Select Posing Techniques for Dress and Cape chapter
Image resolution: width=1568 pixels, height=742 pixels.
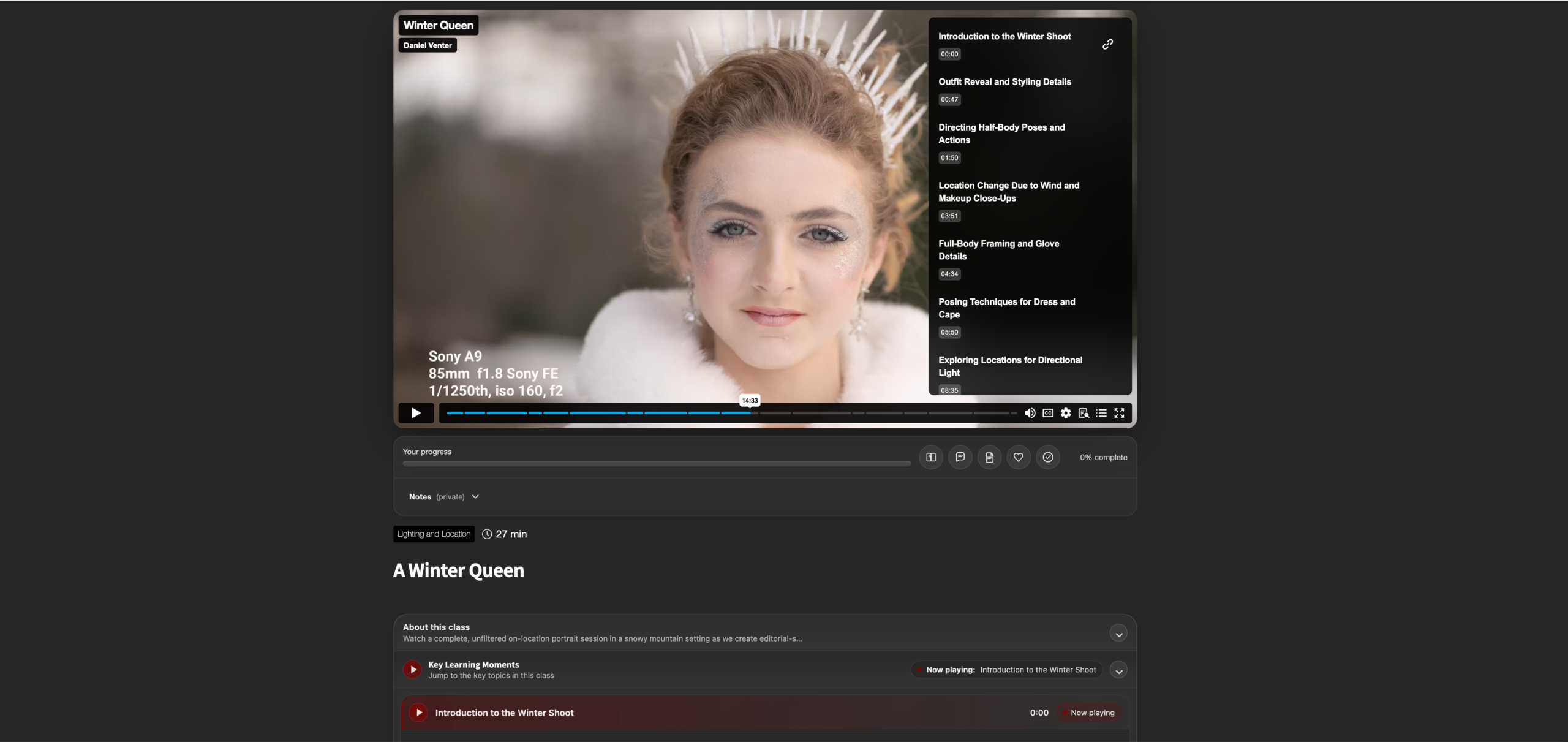coord(1006,308)
